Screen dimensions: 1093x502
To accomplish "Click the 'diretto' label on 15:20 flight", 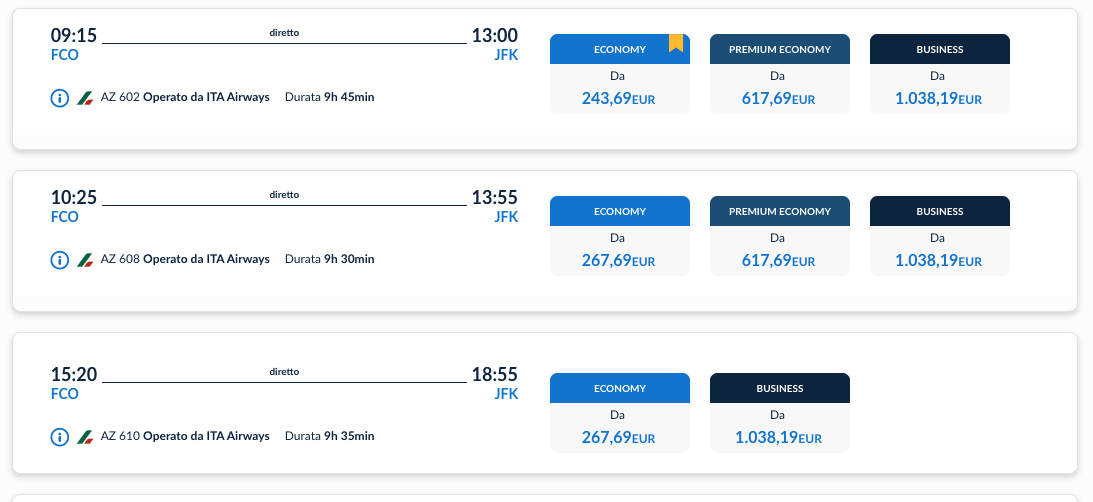I will (284, 372).
